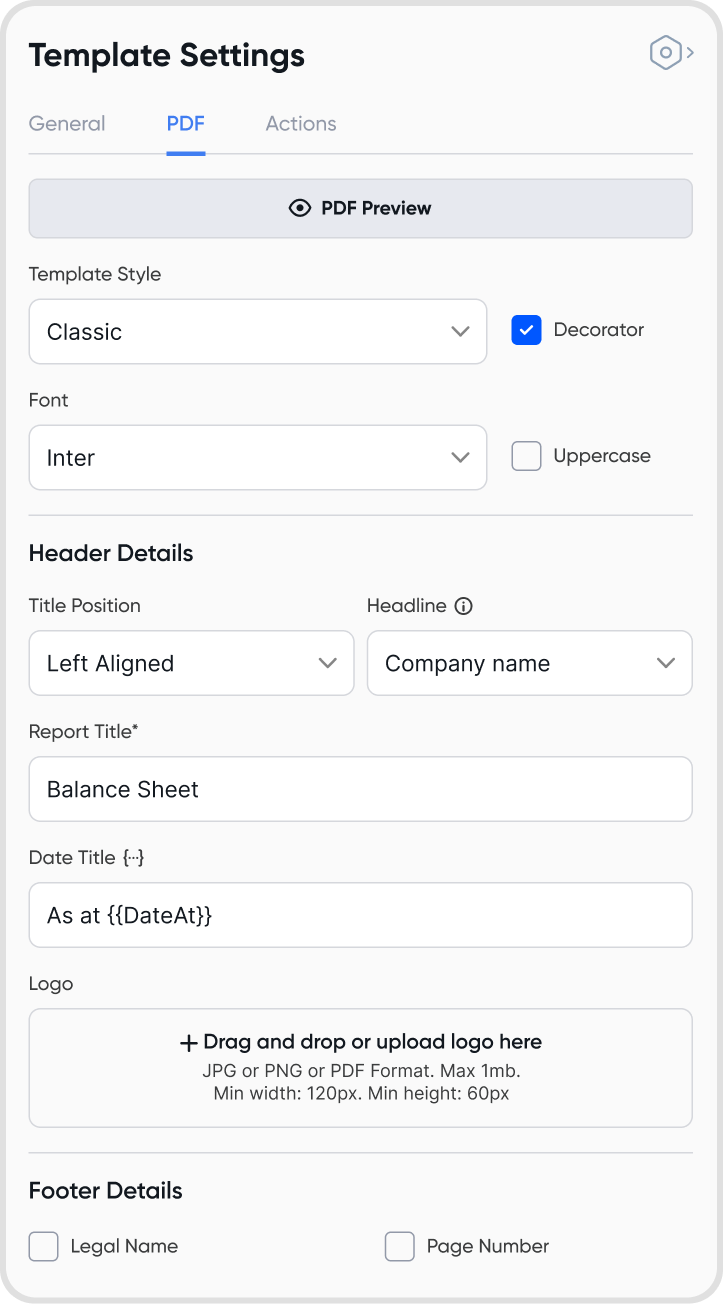Select the PDF tab
Screen dimensions: 723x1304
coord(186,124)
